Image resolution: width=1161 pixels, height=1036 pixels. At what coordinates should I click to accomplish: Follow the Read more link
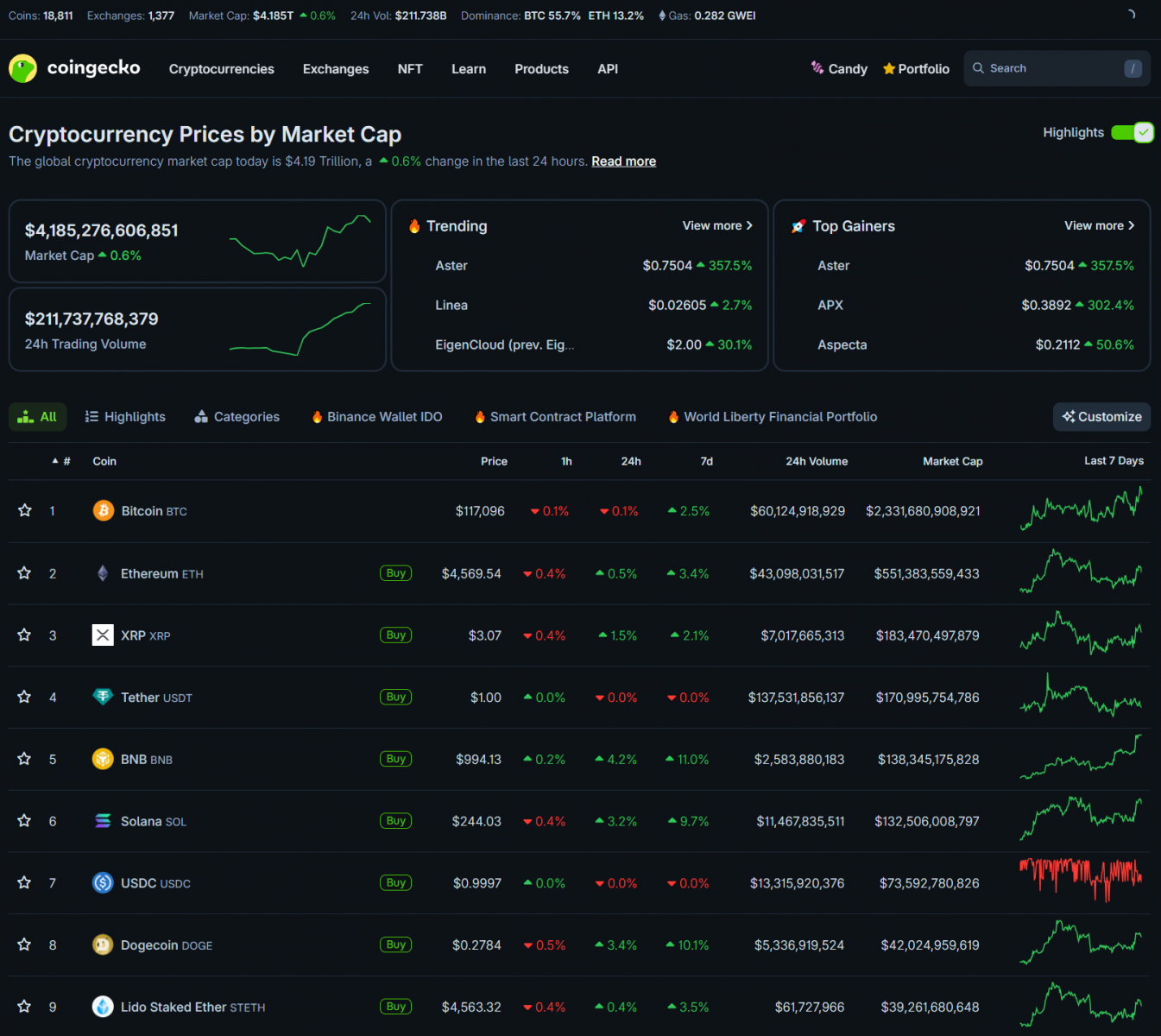(x=623, y=161)
